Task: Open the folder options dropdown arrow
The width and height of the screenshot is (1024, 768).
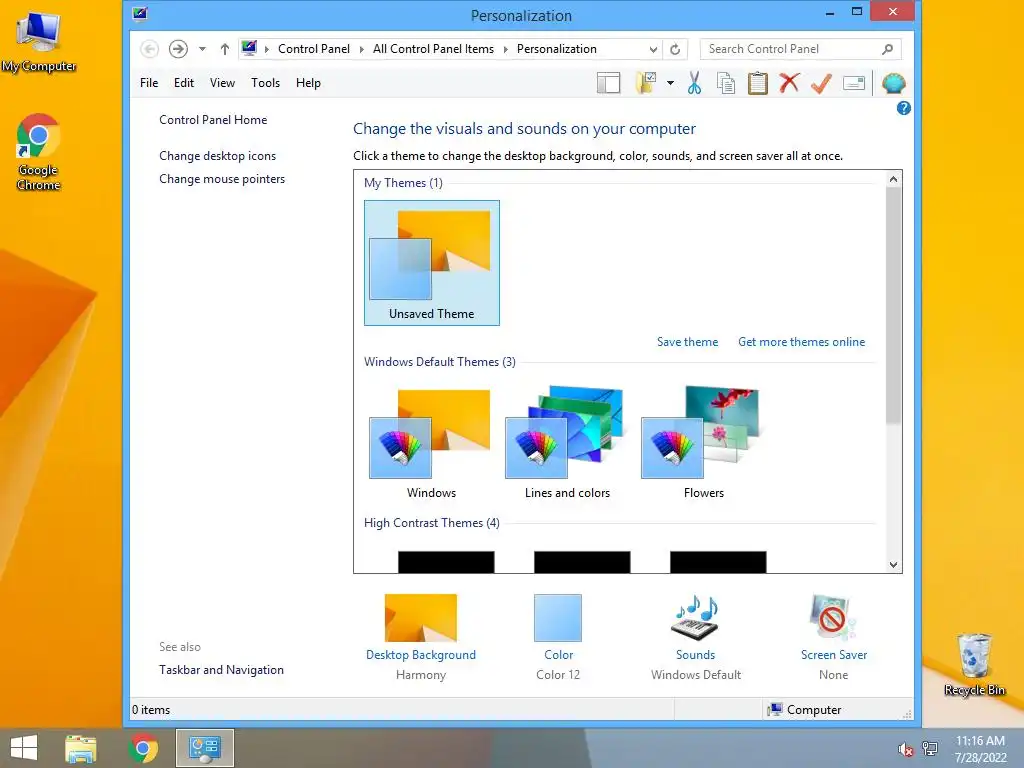Action: click(x=670, y=83)
